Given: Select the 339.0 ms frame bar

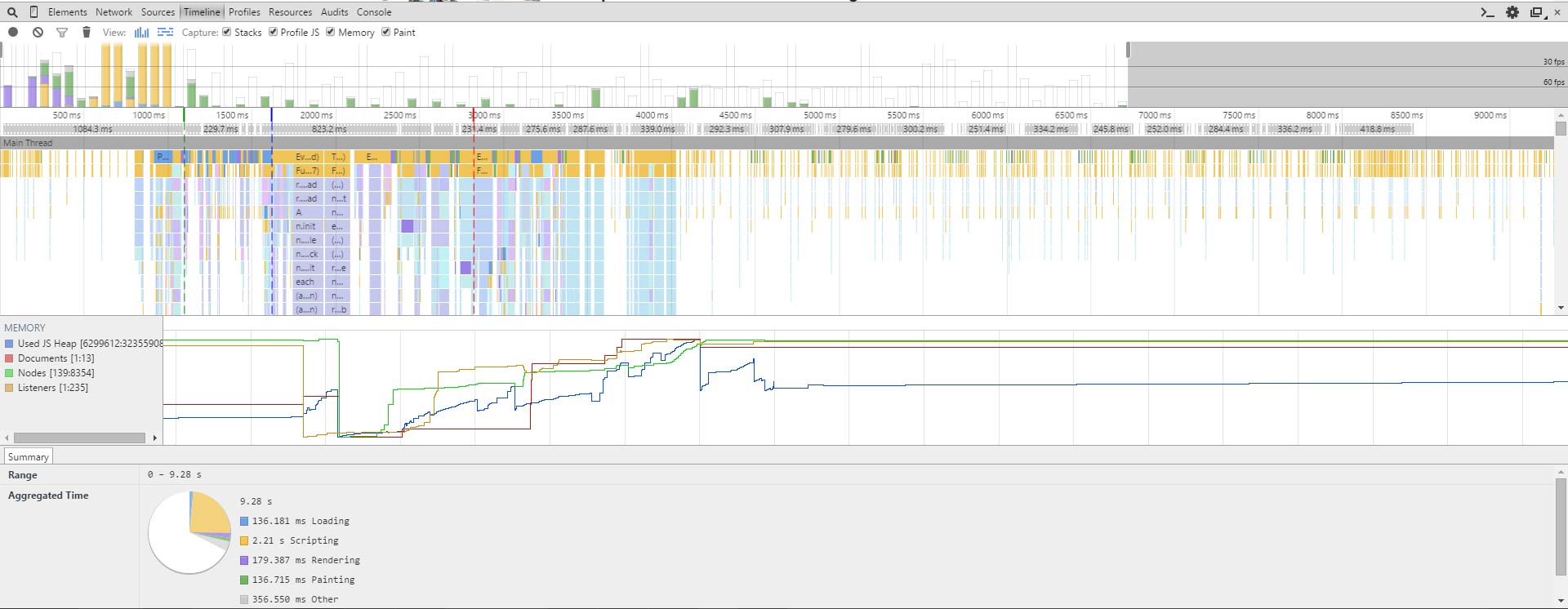Looking at the screenshot, I should (657, 129).
